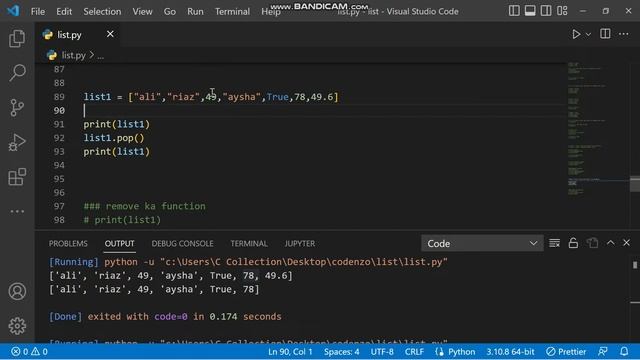
Task: Toggle secondary side bar layout icon
Action: click(x=546, y=11)
